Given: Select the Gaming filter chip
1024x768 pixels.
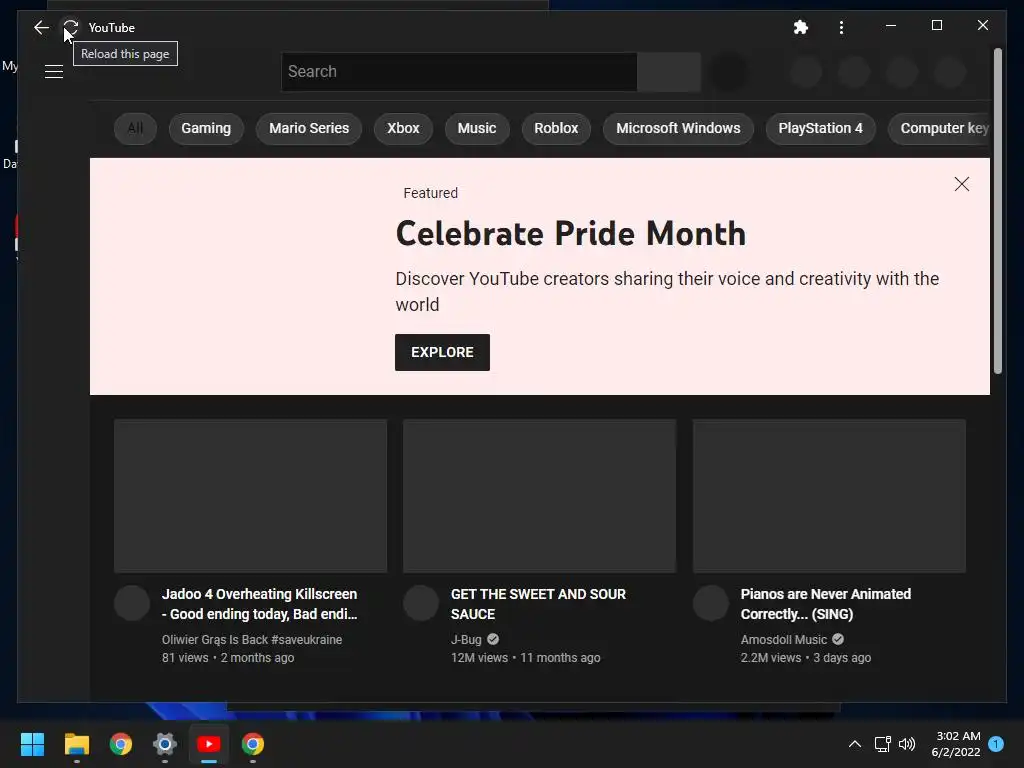Looking at the screenshot, I should (x=206, y=128).
